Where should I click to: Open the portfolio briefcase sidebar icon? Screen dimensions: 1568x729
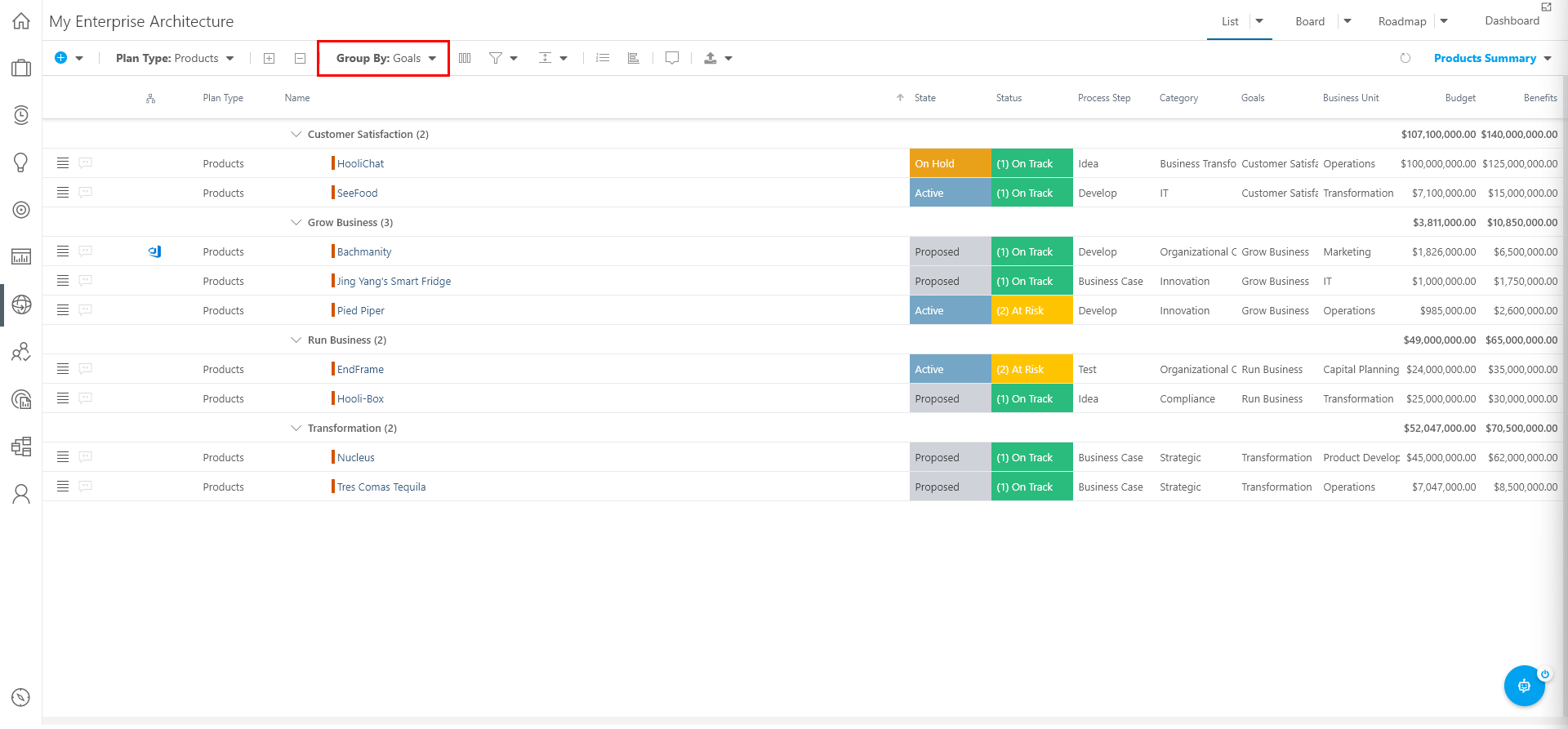(21, 68)
